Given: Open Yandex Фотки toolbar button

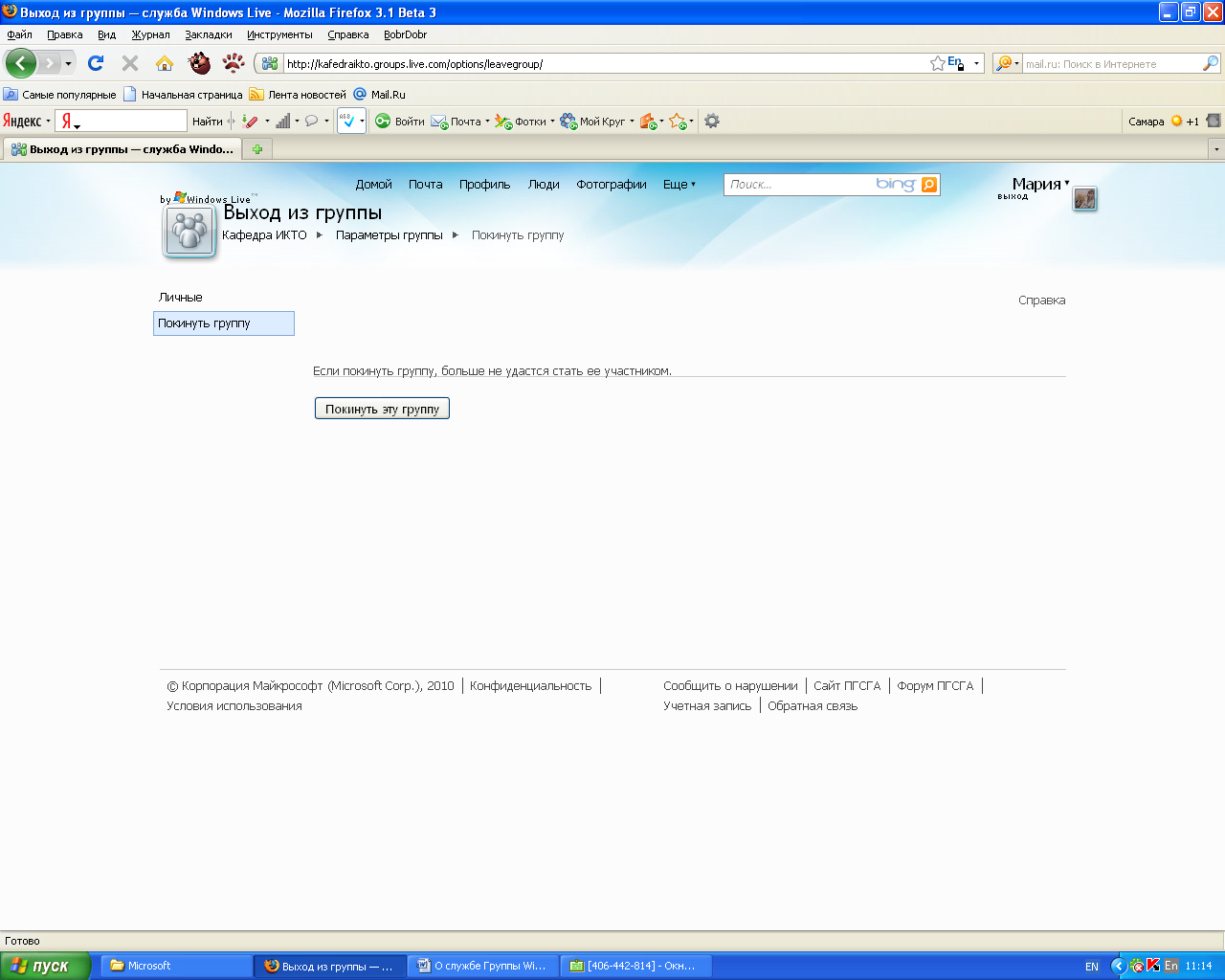Looking at the screenshot, I should [523, 122].
